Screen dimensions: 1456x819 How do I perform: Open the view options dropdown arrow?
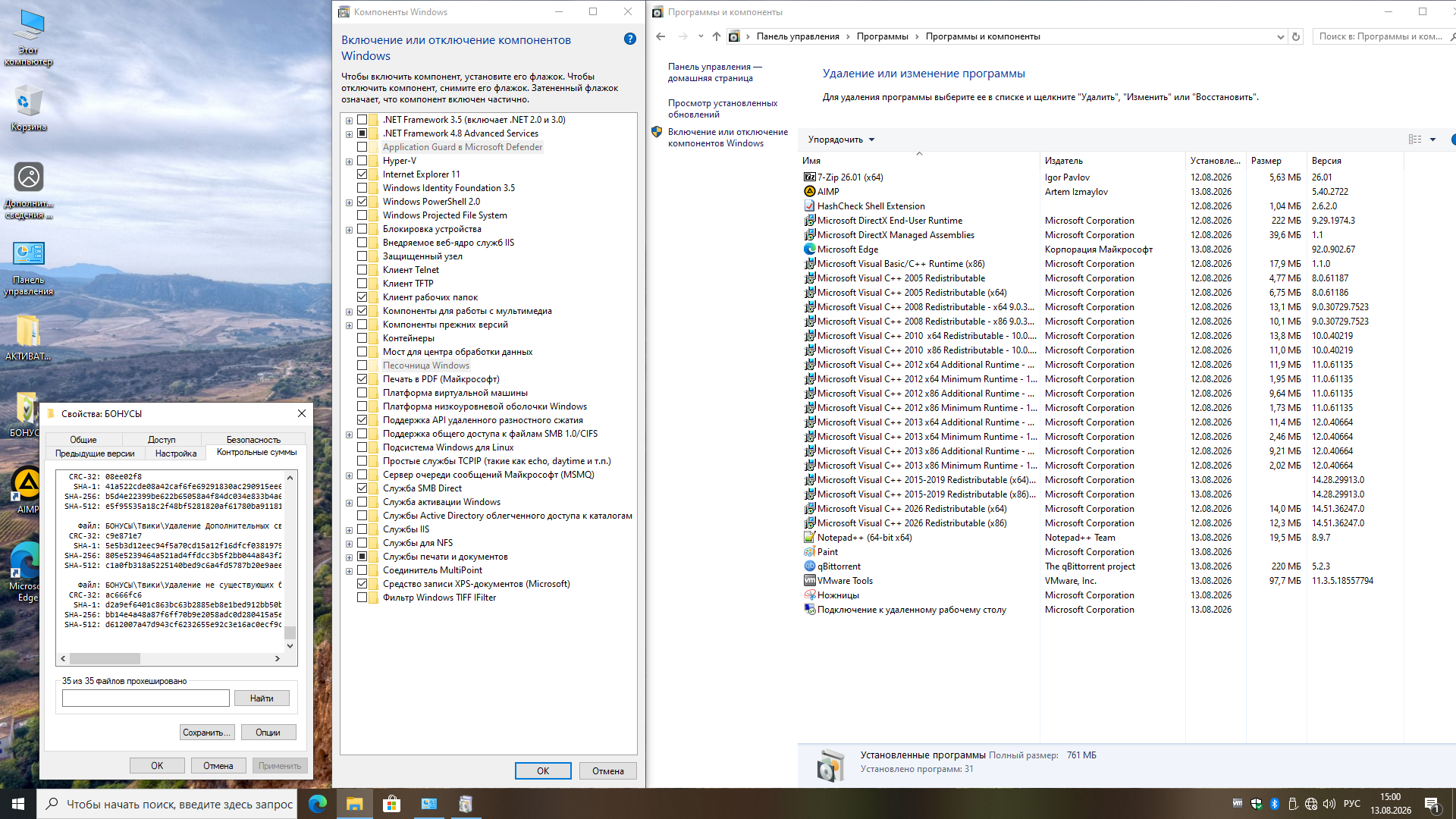click(1432, 140)
